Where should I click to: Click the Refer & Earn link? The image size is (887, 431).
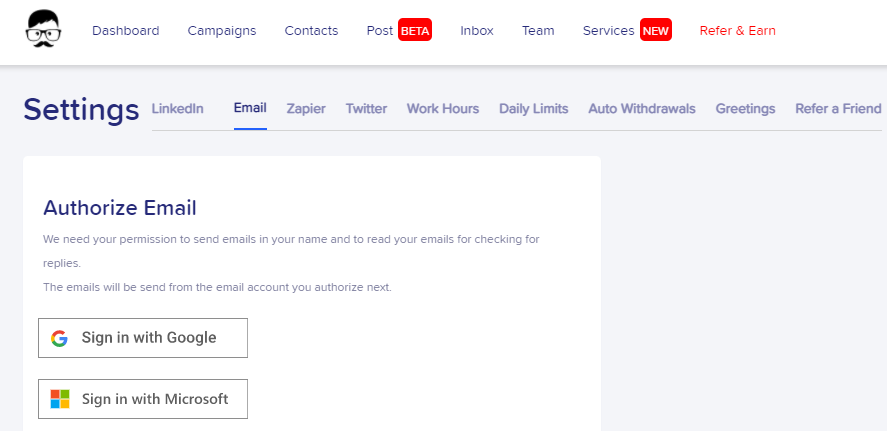coord(738,31)
